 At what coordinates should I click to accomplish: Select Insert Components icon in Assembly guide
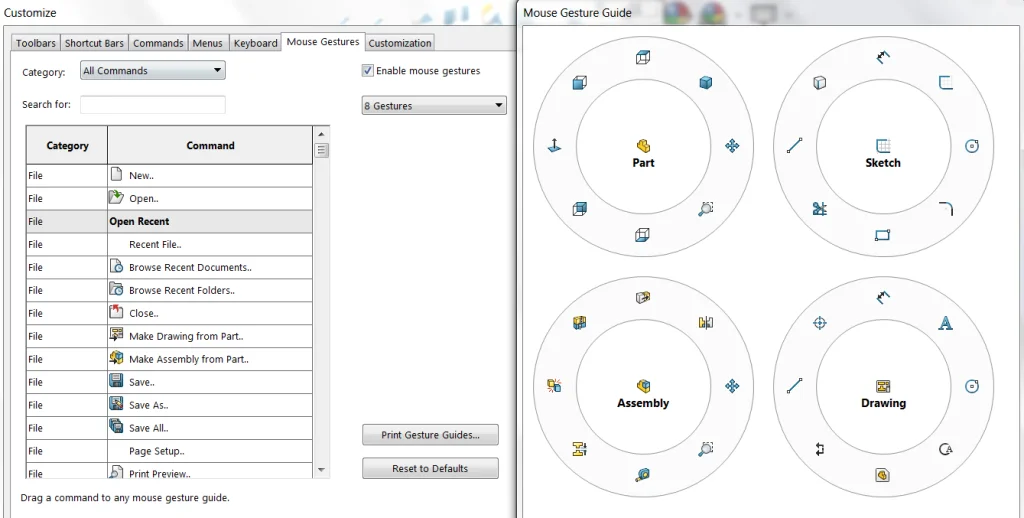click(x=643, y=298)
